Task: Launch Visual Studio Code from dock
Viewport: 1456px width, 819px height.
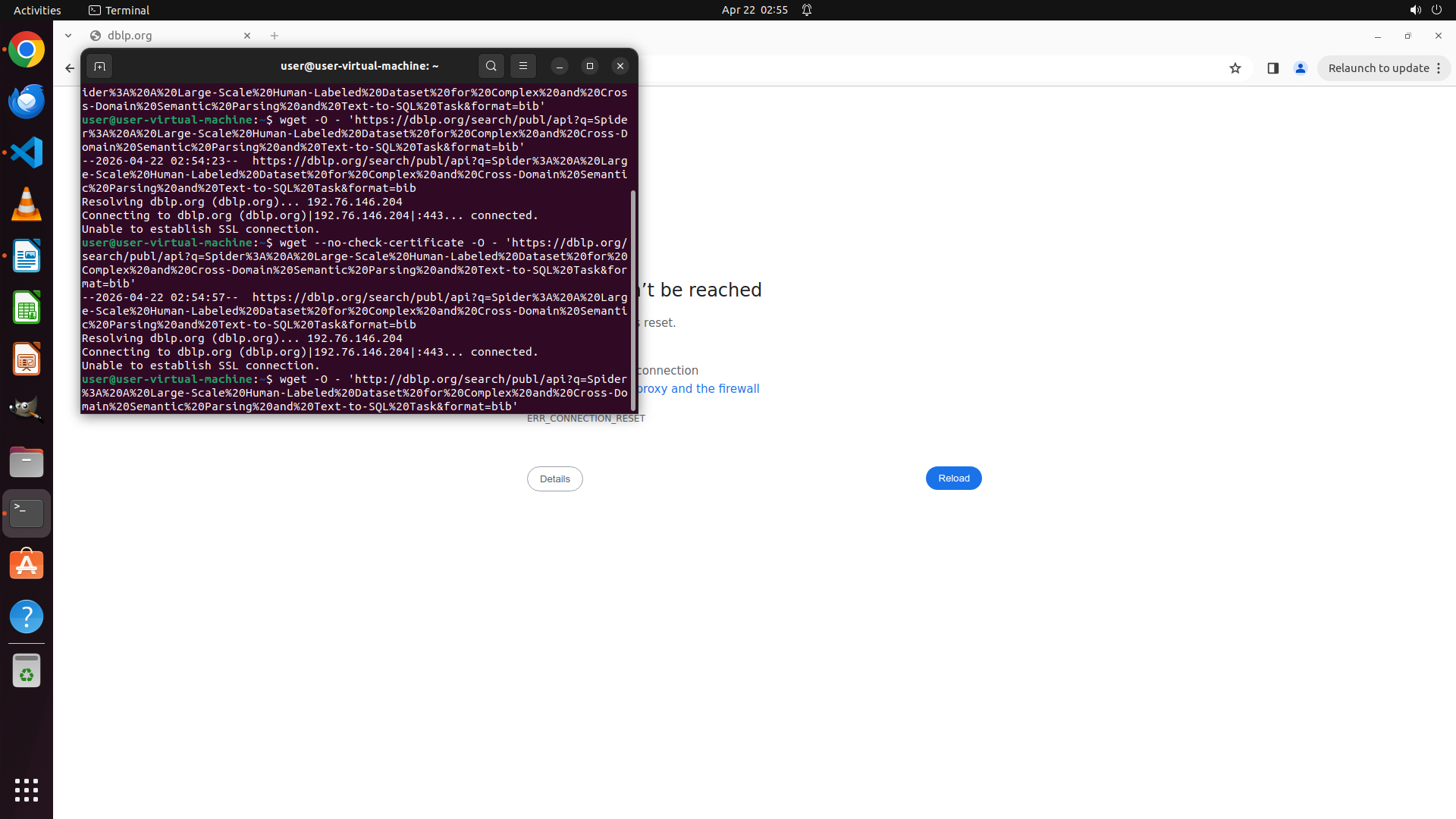Action: point(27,152)
